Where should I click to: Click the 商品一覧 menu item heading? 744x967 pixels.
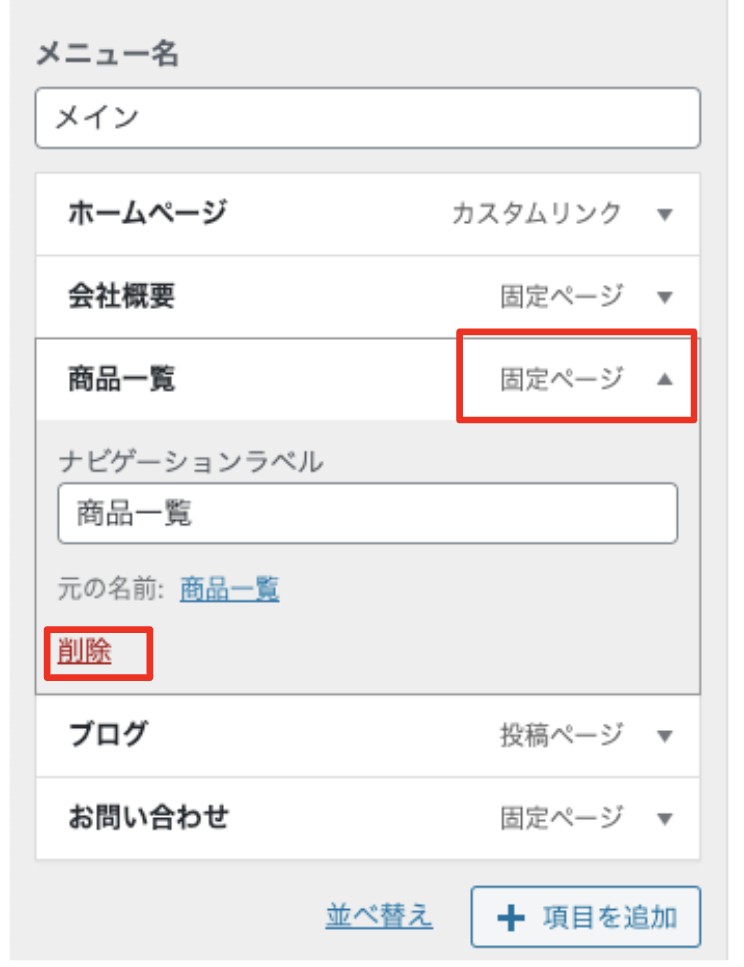pyautogui.click(x=122, y=379)
